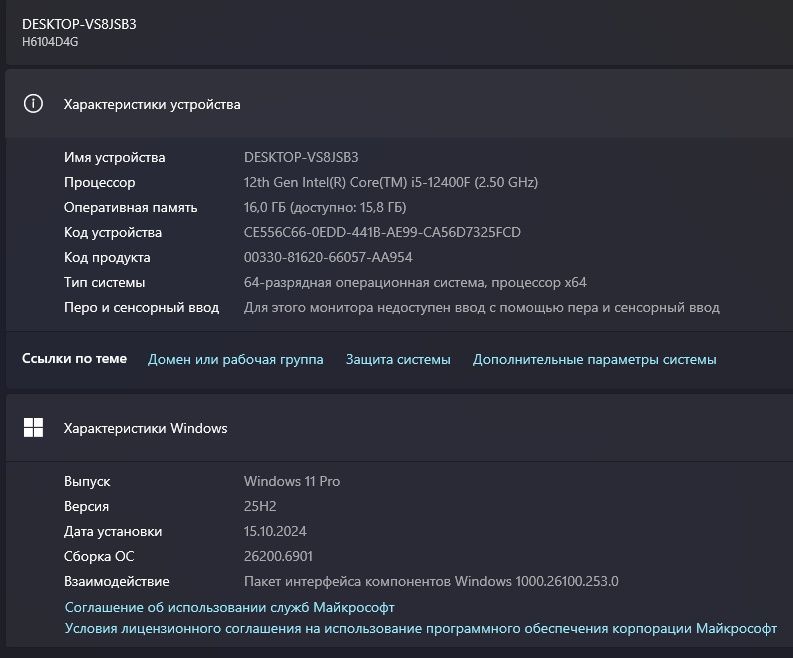Image resolution: width=793 pixels, height=658 pixels.
Task: Open Условия лицензионного соглашения Майкрософт link
Action: pos(420,628)
